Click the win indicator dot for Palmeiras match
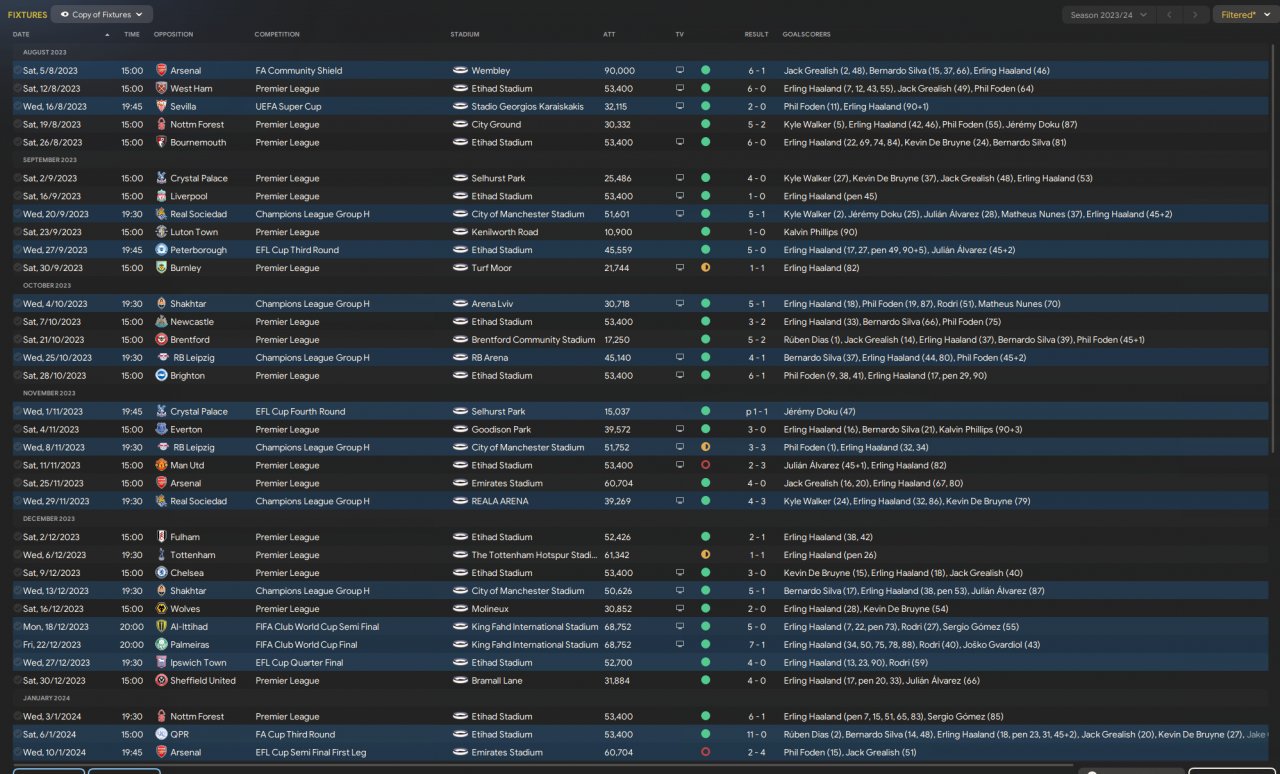1280x774 pixels. pos(705,645)
